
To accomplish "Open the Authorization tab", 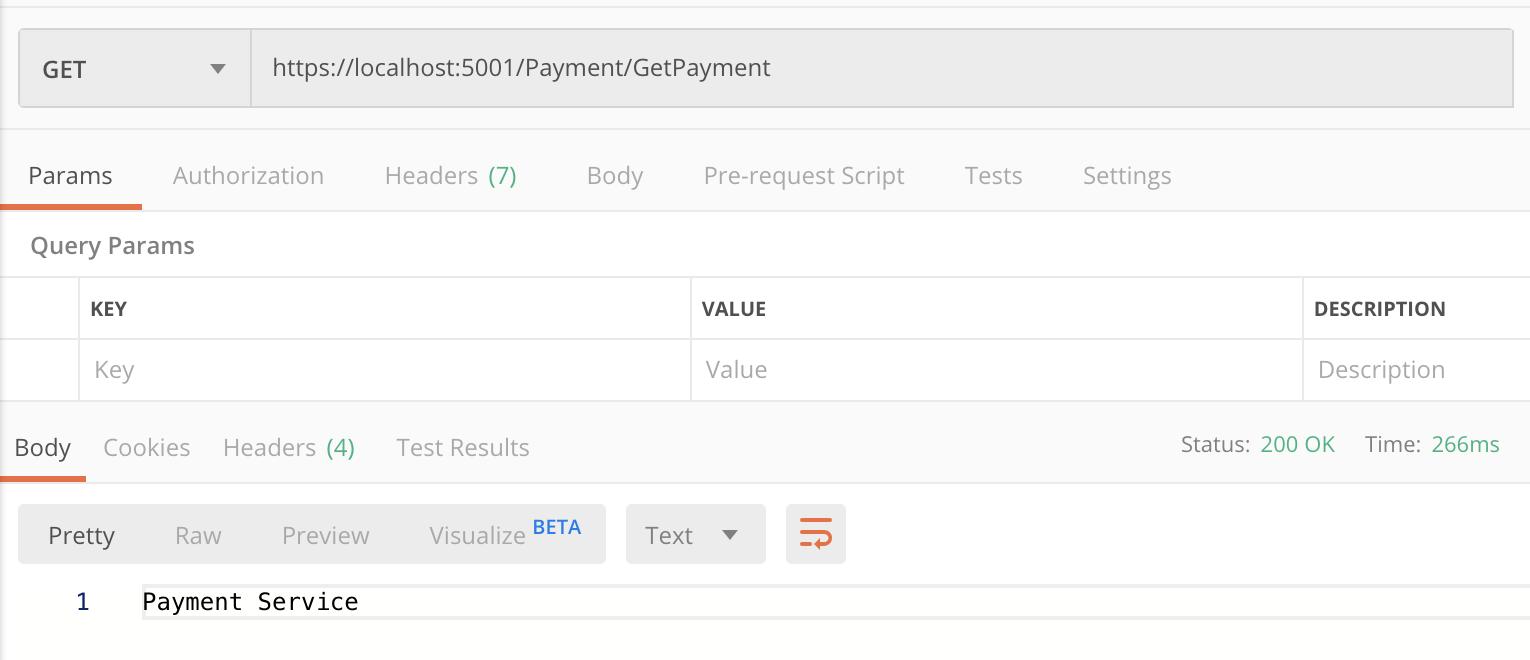I will tap(248, 175).
